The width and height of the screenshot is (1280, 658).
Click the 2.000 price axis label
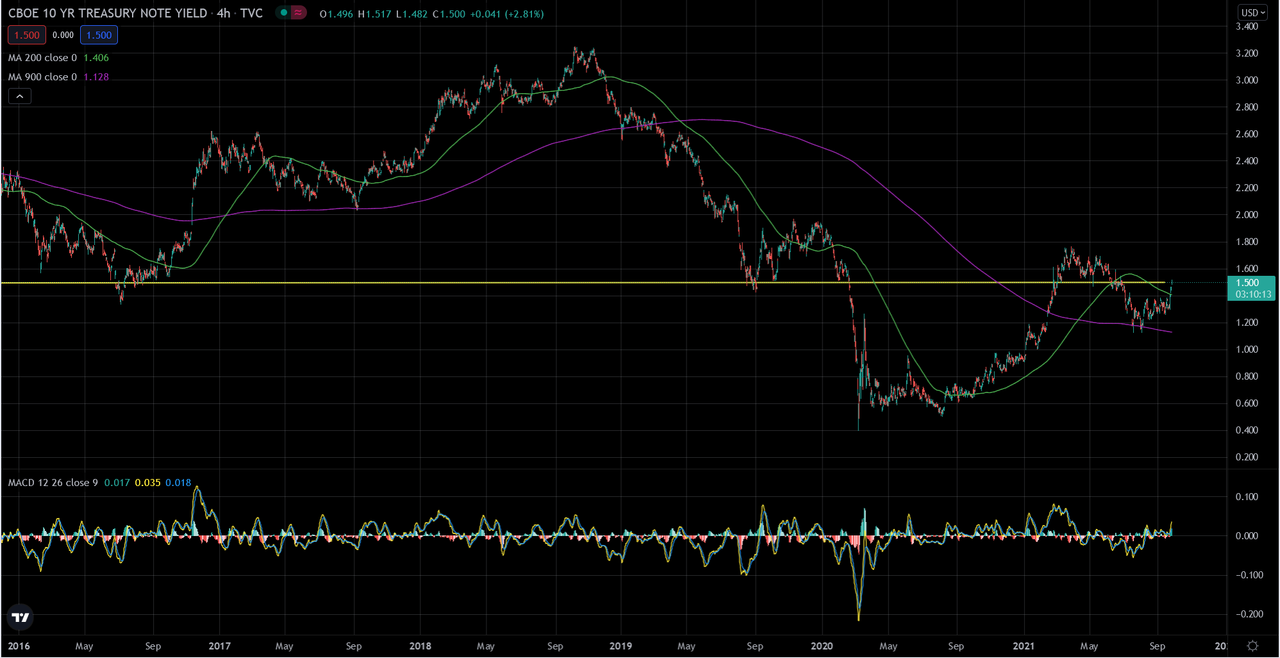[x=1246, y=215]
